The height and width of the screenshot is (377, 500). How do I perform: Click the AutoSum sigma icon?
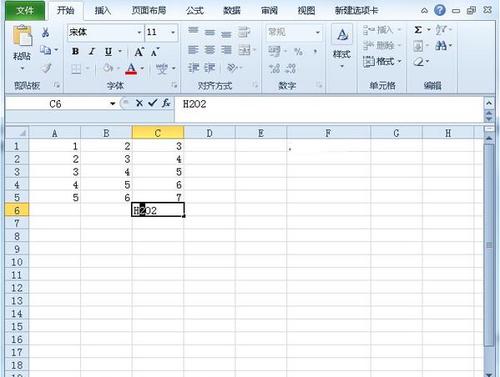pyautogui.click(x=418, y=30)
